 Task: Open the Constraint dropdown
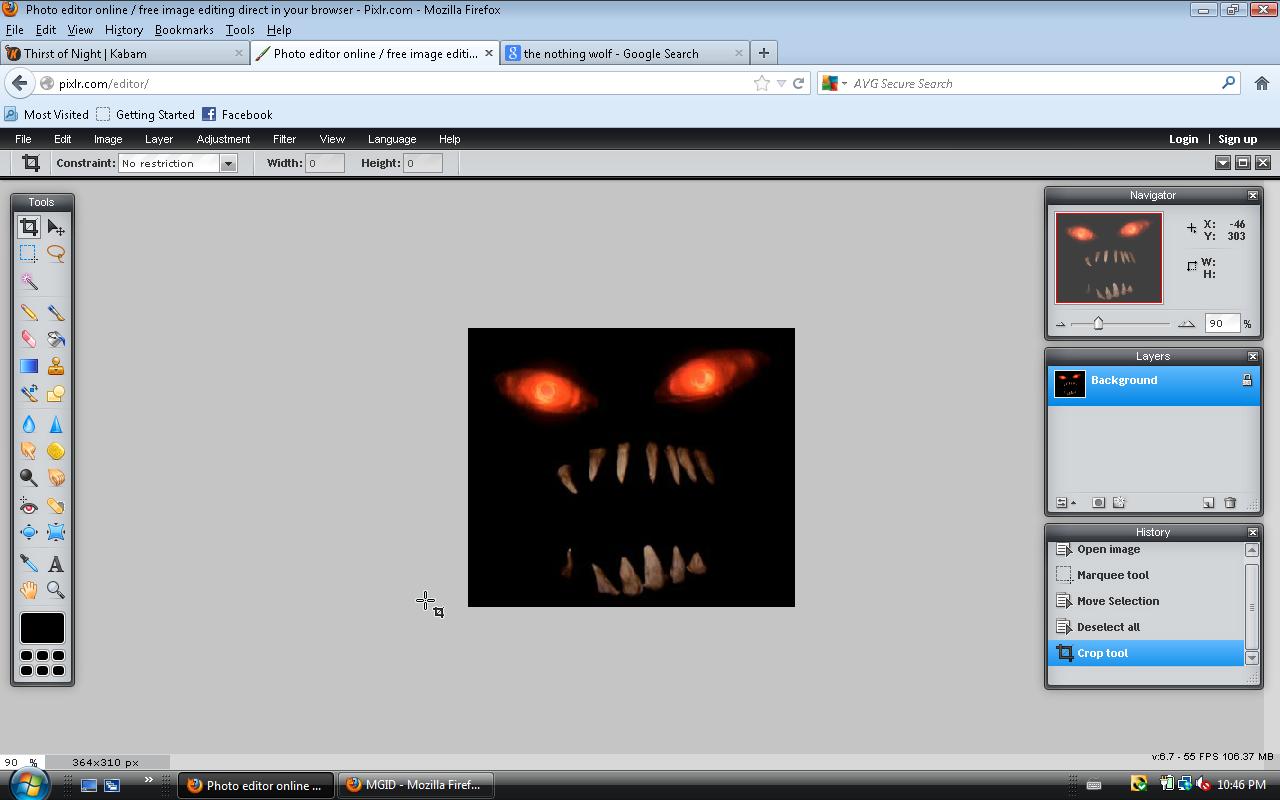[228, 163]
